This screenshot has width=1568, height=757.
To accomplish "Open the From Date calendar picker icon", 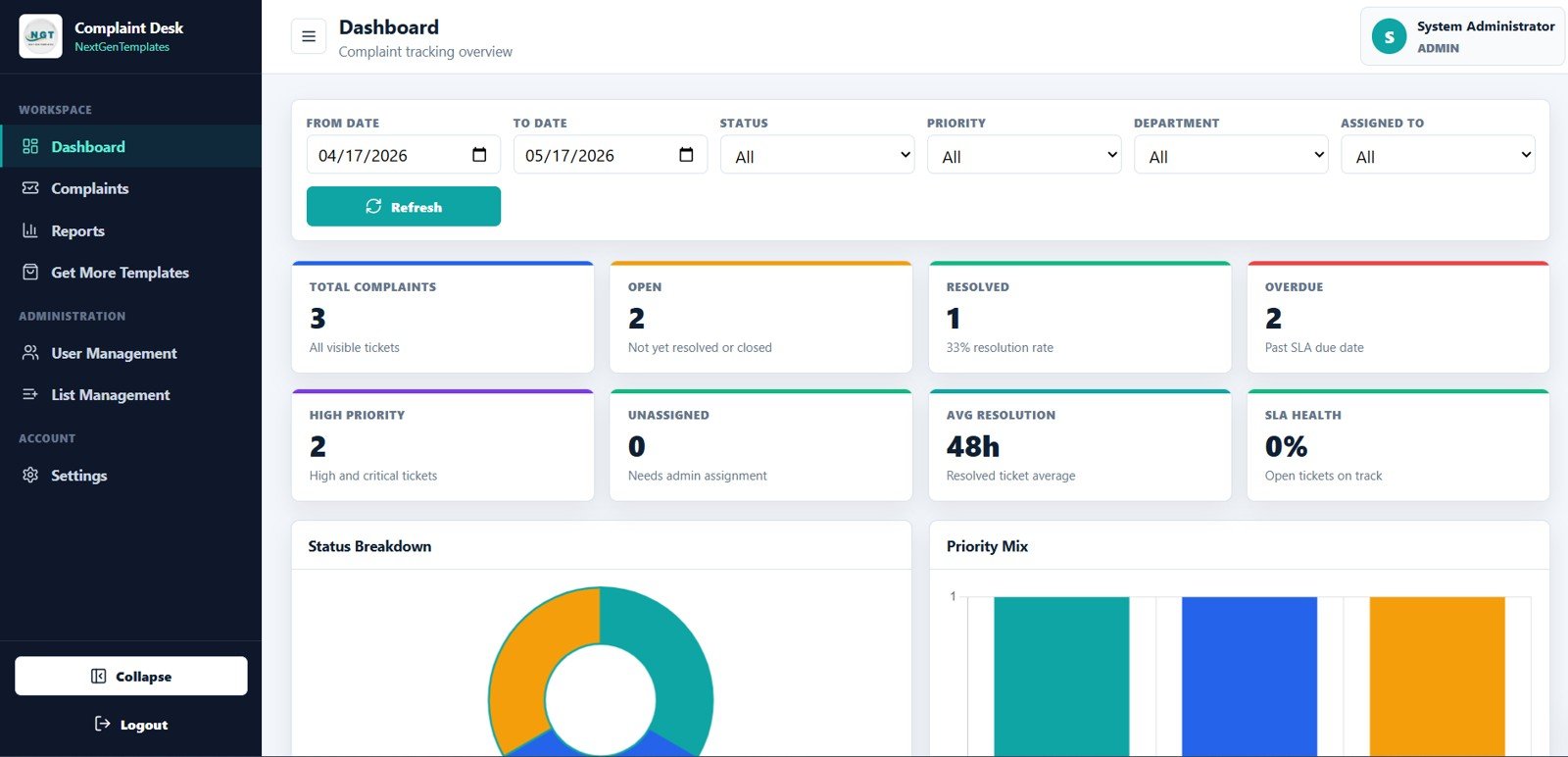I will tap(479, 155).
